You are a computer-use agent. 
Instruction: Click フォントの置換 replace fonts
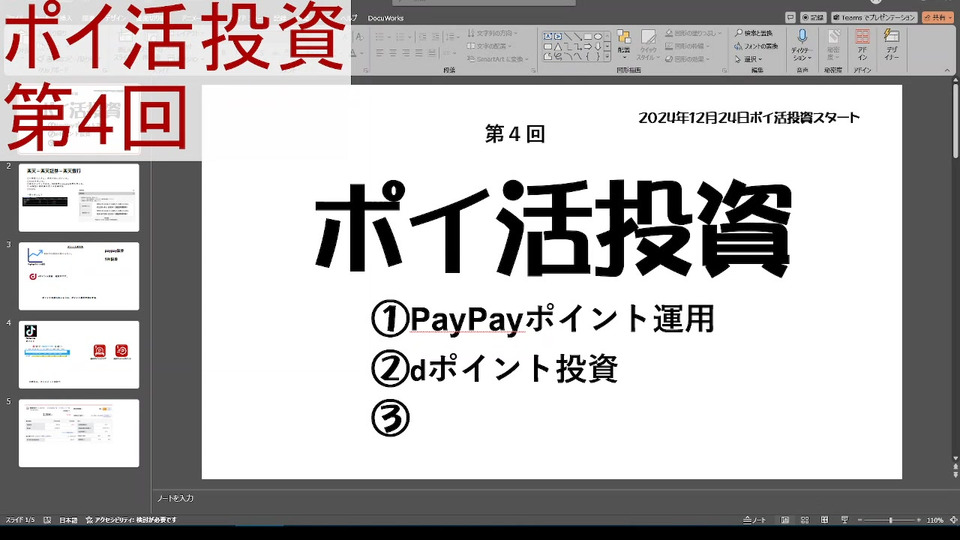click(756, 46)
